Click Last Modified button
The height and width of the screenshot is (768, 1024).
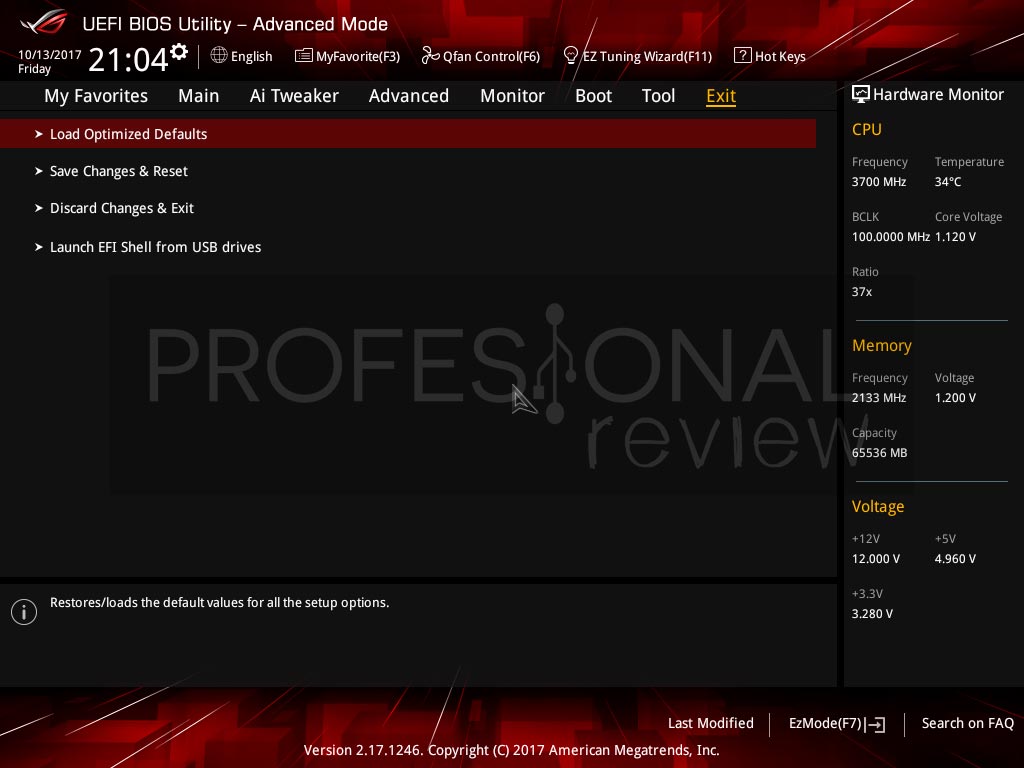click(711, 724)
